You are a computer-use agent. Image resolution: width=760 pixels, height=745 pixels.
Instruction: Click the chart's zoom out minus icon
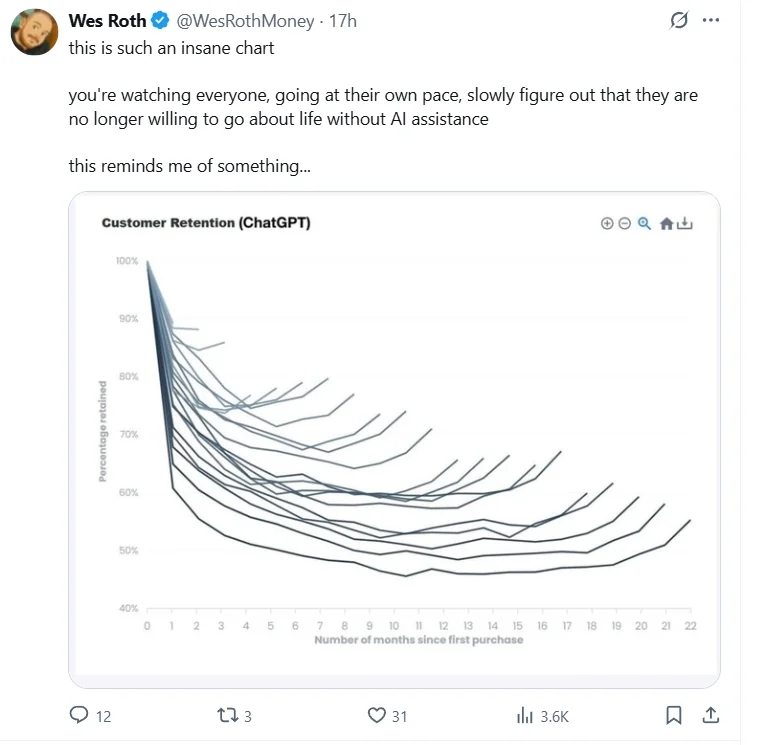(x=624, y=224)
